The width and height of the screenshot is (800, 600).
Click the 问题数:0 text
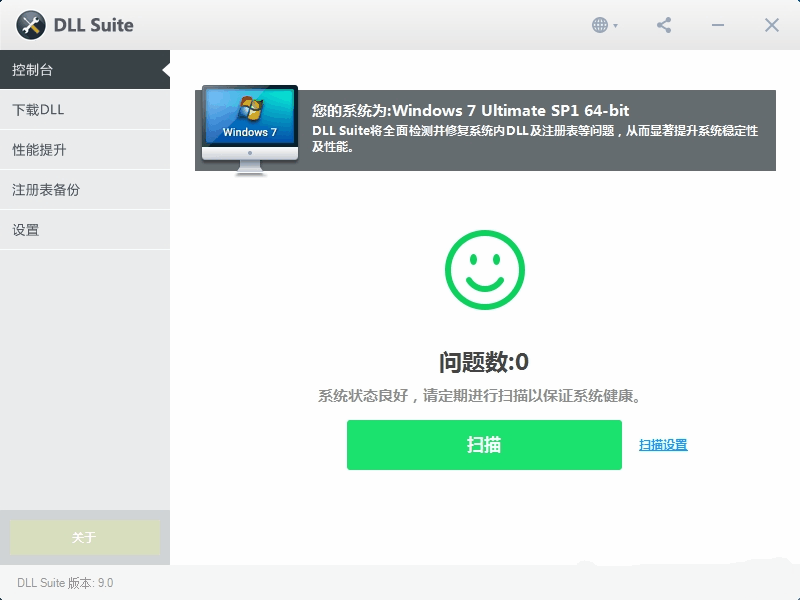pos(484,362)
